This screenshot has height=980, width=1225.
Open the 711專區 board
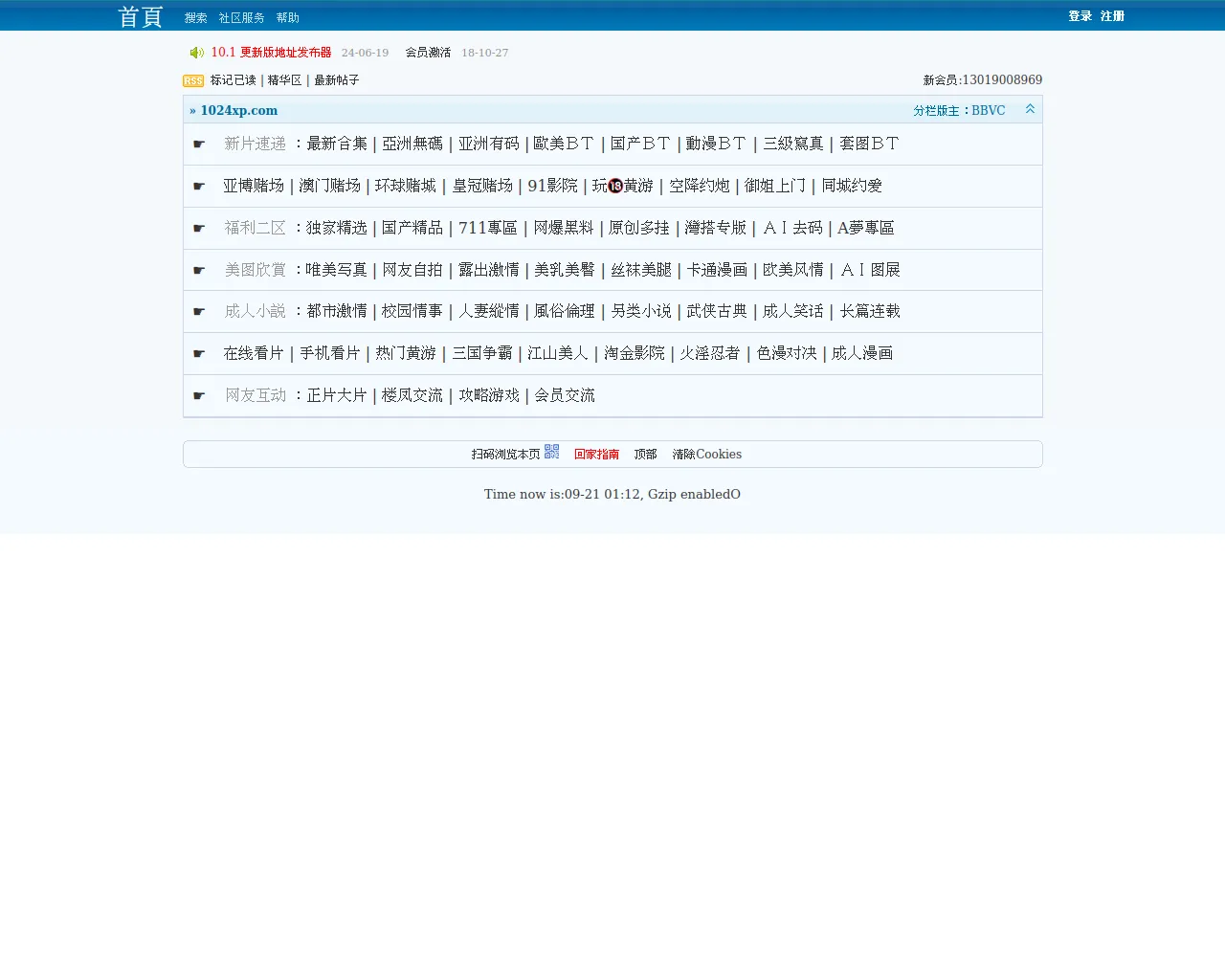click(488, 228)
